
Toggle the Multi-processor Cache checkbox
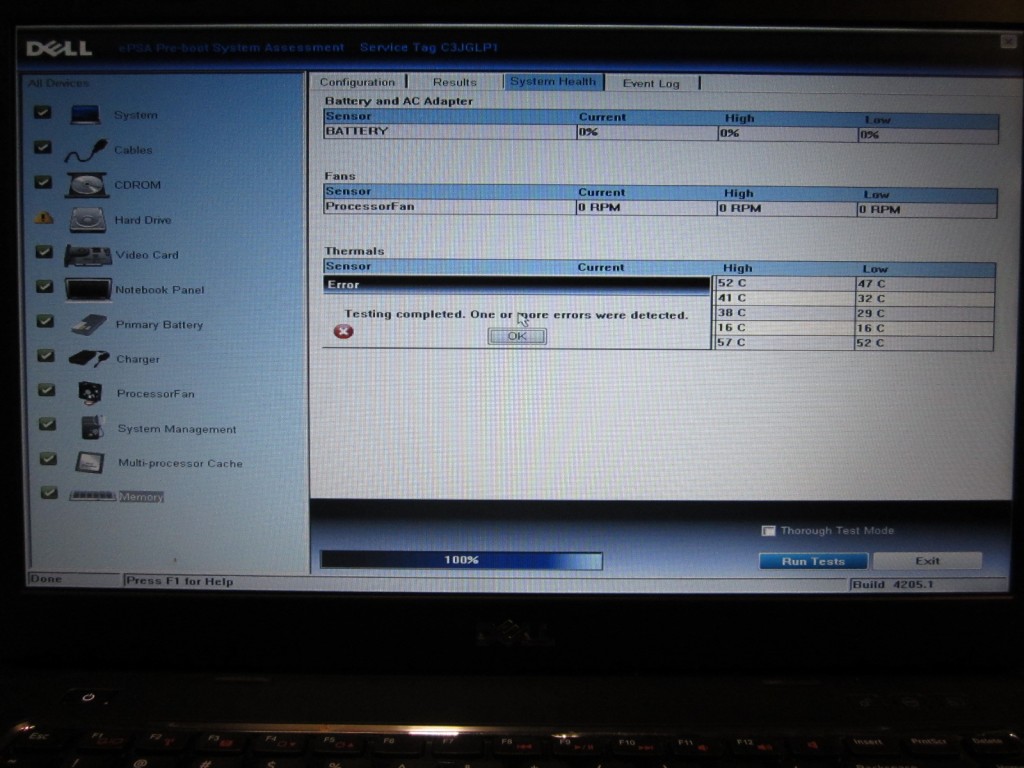pos(48,459)
